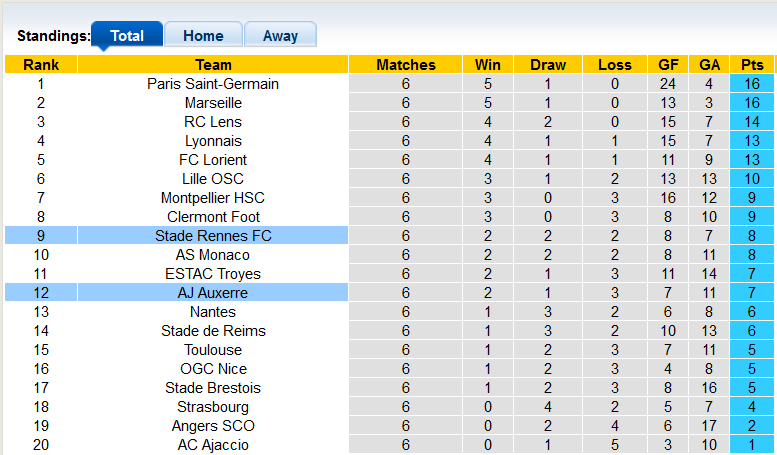Click the Pts column header

(753, 65)
